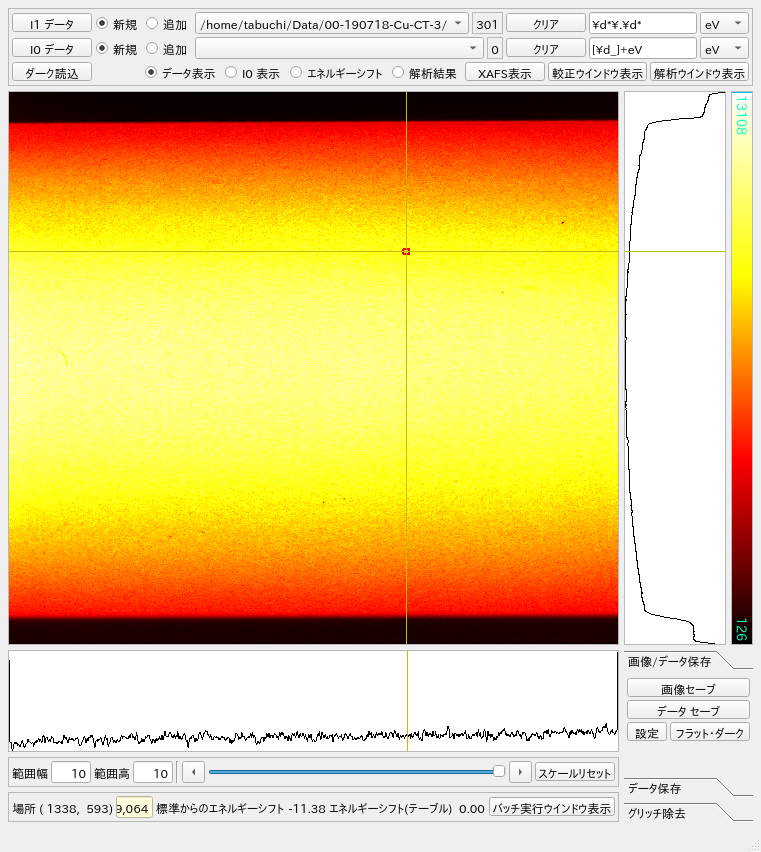Click the XAFS表示 button
The image size is (761, 852).
click(504, 72)
